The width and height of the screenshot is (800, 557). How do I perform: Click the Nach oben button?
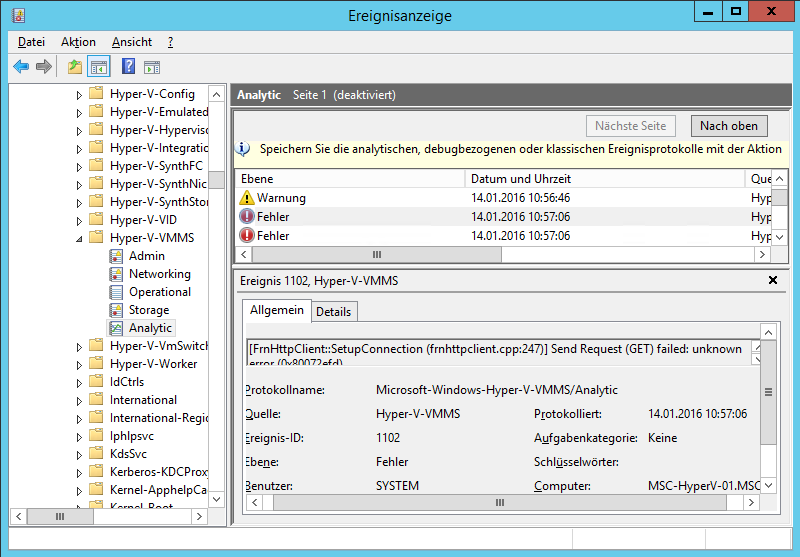pos(729,126)
